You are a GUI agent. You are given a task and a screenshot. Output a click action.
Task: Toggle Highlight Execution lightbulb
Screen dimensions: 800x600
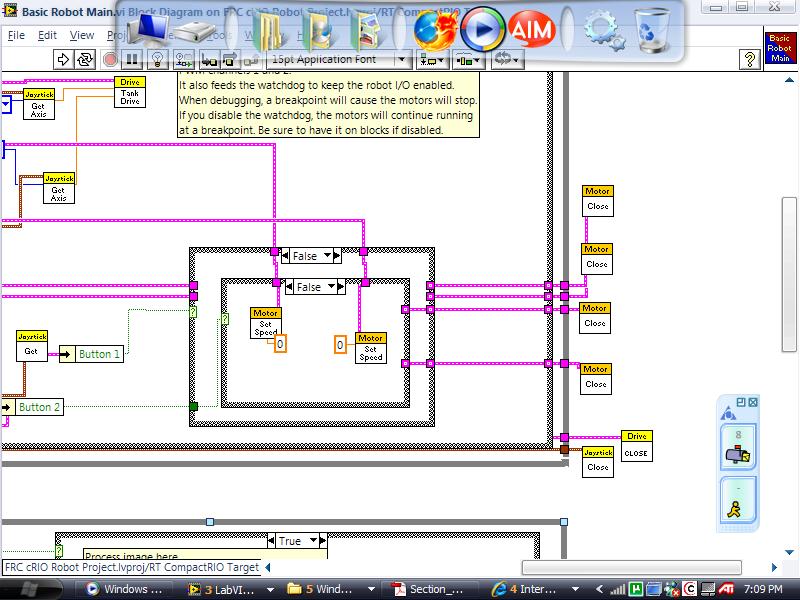(x=158, y=60)
